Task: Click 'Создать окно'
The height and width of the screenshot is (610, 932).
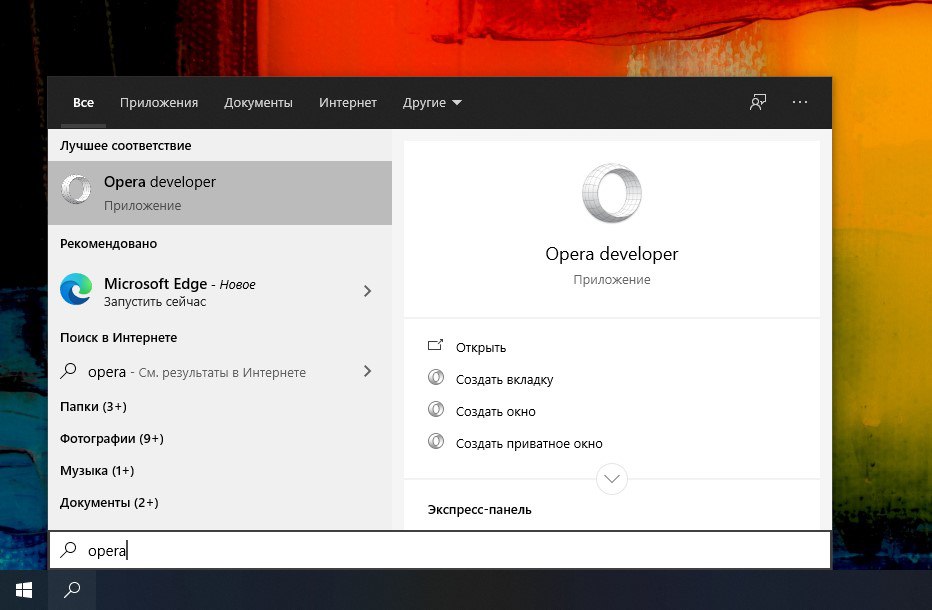Action: [x=496, y=411]
